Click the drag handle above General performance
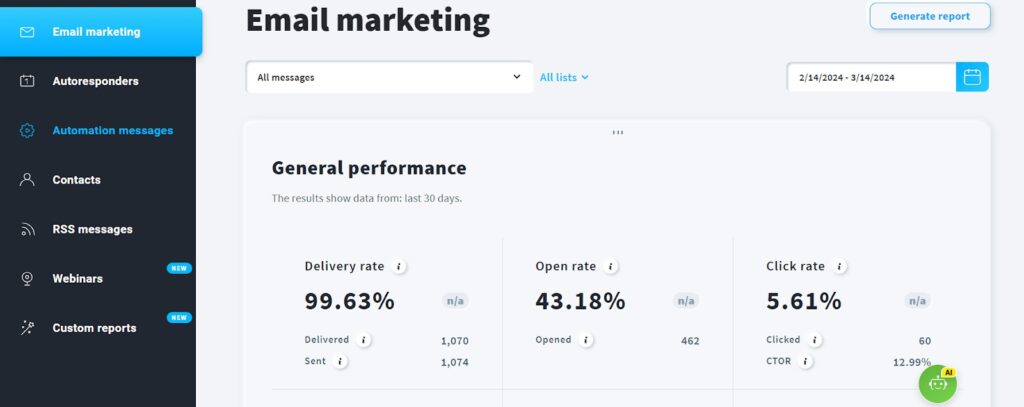 (617, 132)
